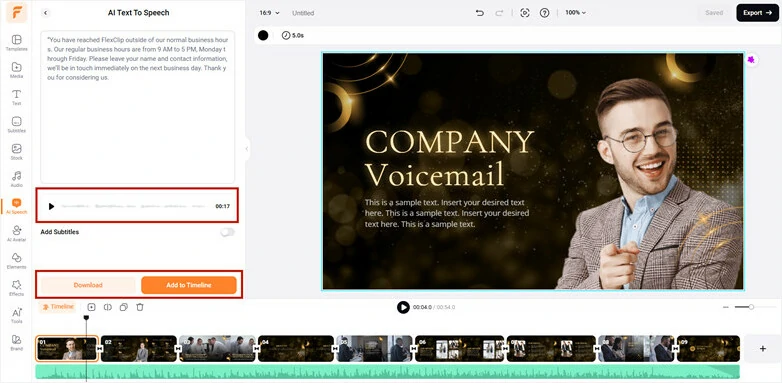Click the green audio track waveform

(x=388, y=372)
